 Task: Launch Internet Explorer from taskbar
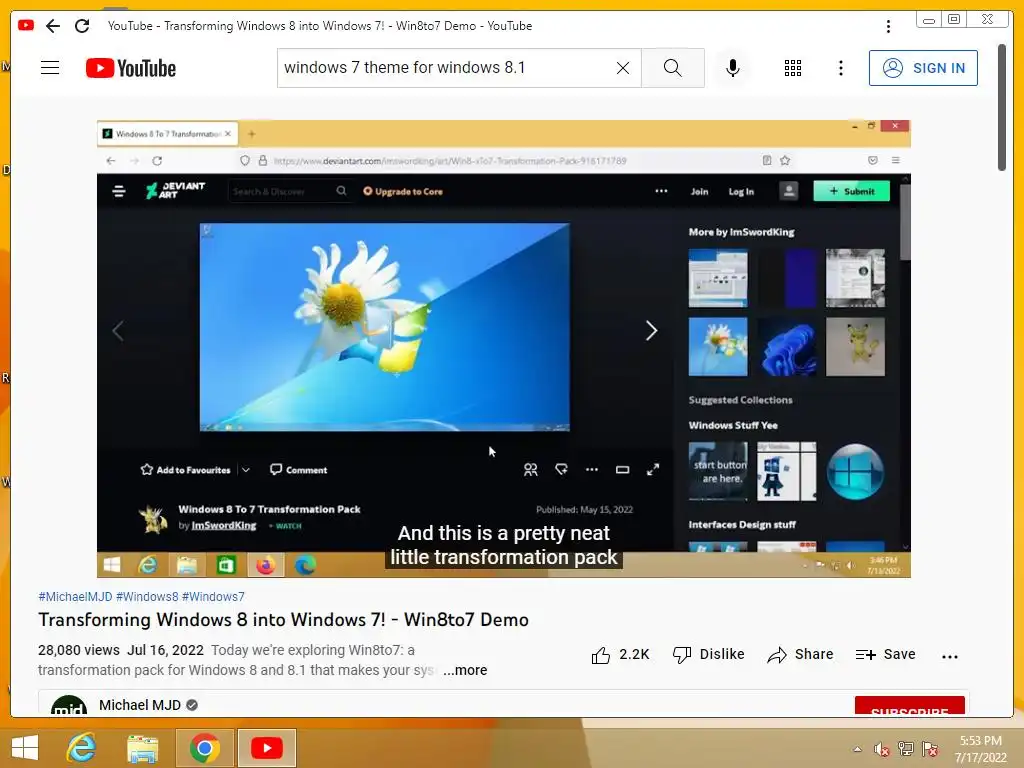pos(82,748)
